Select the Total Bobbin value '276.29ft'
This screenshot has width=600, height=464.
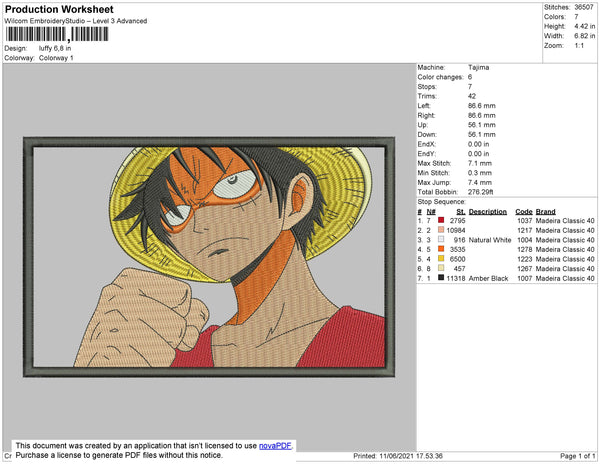(x=480, y=192)
